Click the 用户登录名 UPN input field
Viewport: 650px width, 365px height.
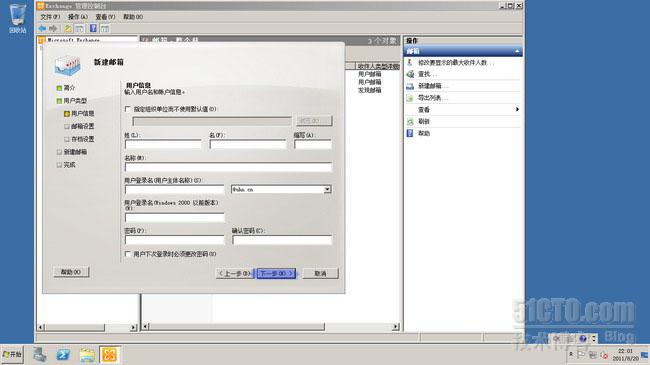pyautogui.click(x=175, y=190)
